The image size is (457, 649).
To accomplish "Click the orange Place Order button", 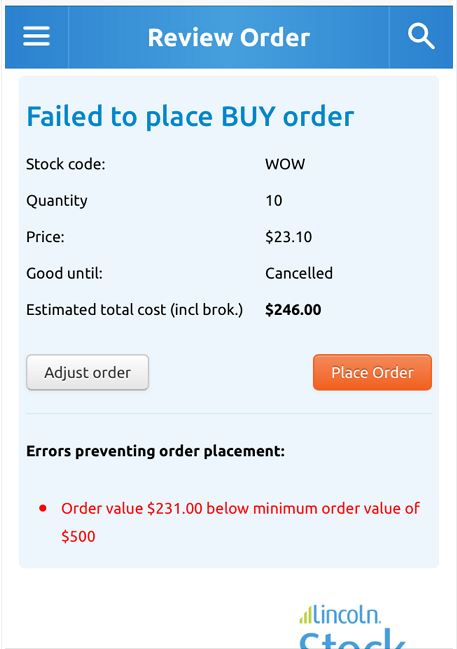I will coord(372,372).
